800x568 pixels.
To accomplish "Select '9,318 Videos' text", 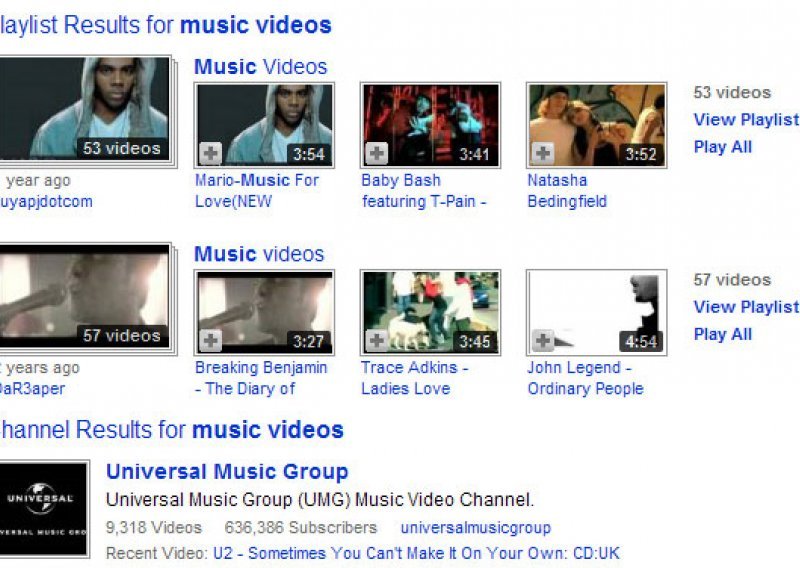I will click(x=154, y=528).
